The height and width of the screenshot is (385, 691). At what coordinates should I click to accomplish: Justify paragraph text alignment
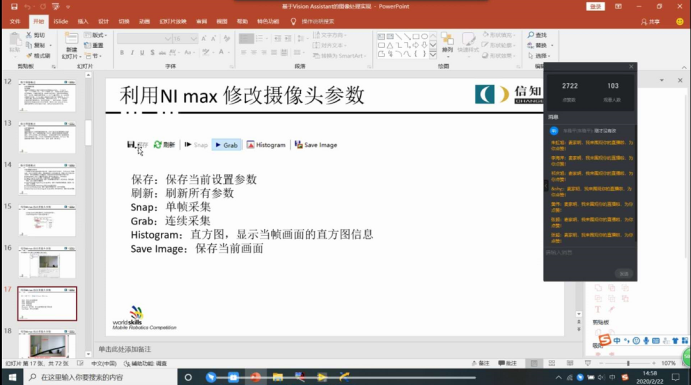click(274, 52)
